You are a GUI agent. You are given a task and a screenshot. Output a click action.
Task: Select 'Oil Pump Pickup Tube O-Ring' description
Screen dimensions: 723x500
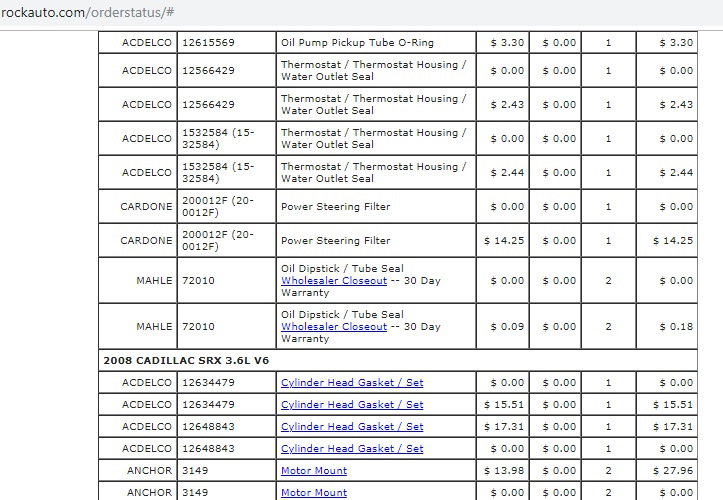(x=357, y=42)
